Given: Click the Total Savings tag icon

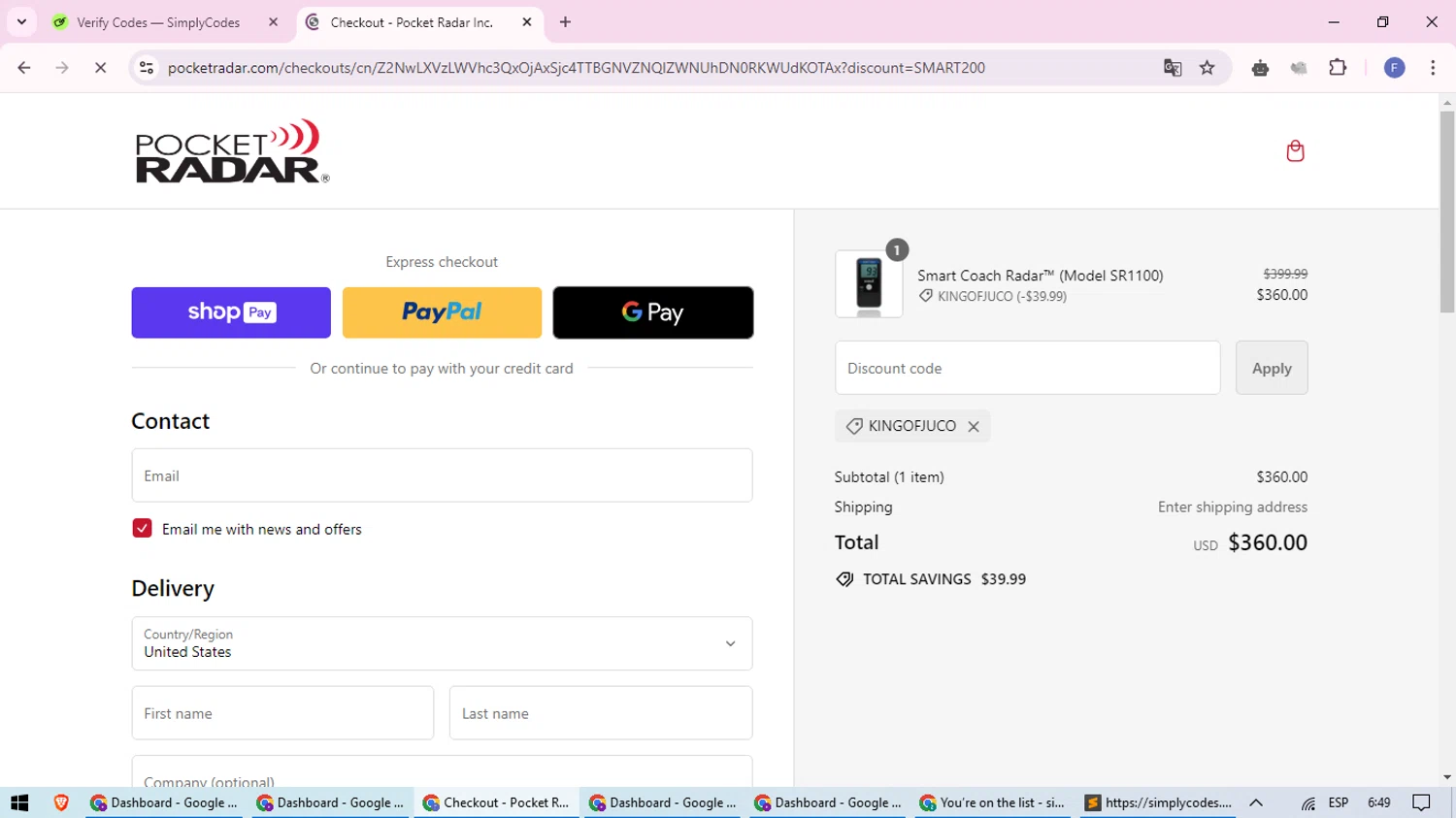Looking at the screenshot, I should pos(844,579).
